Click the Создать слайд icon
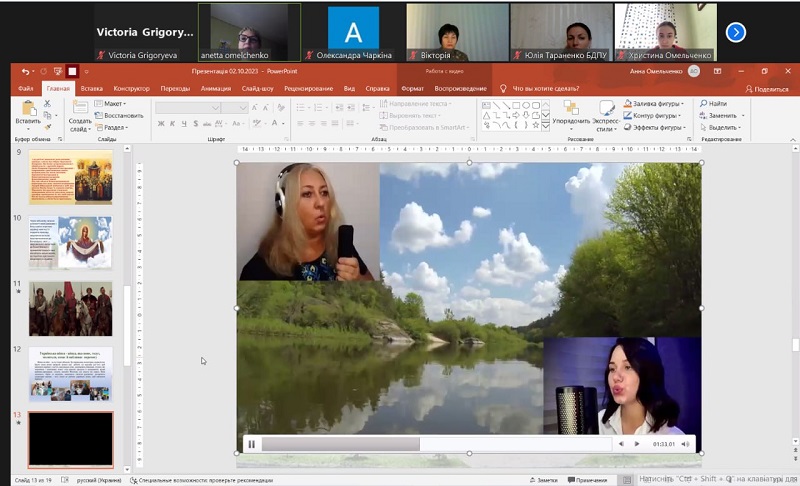 click(x=80, y=109)
